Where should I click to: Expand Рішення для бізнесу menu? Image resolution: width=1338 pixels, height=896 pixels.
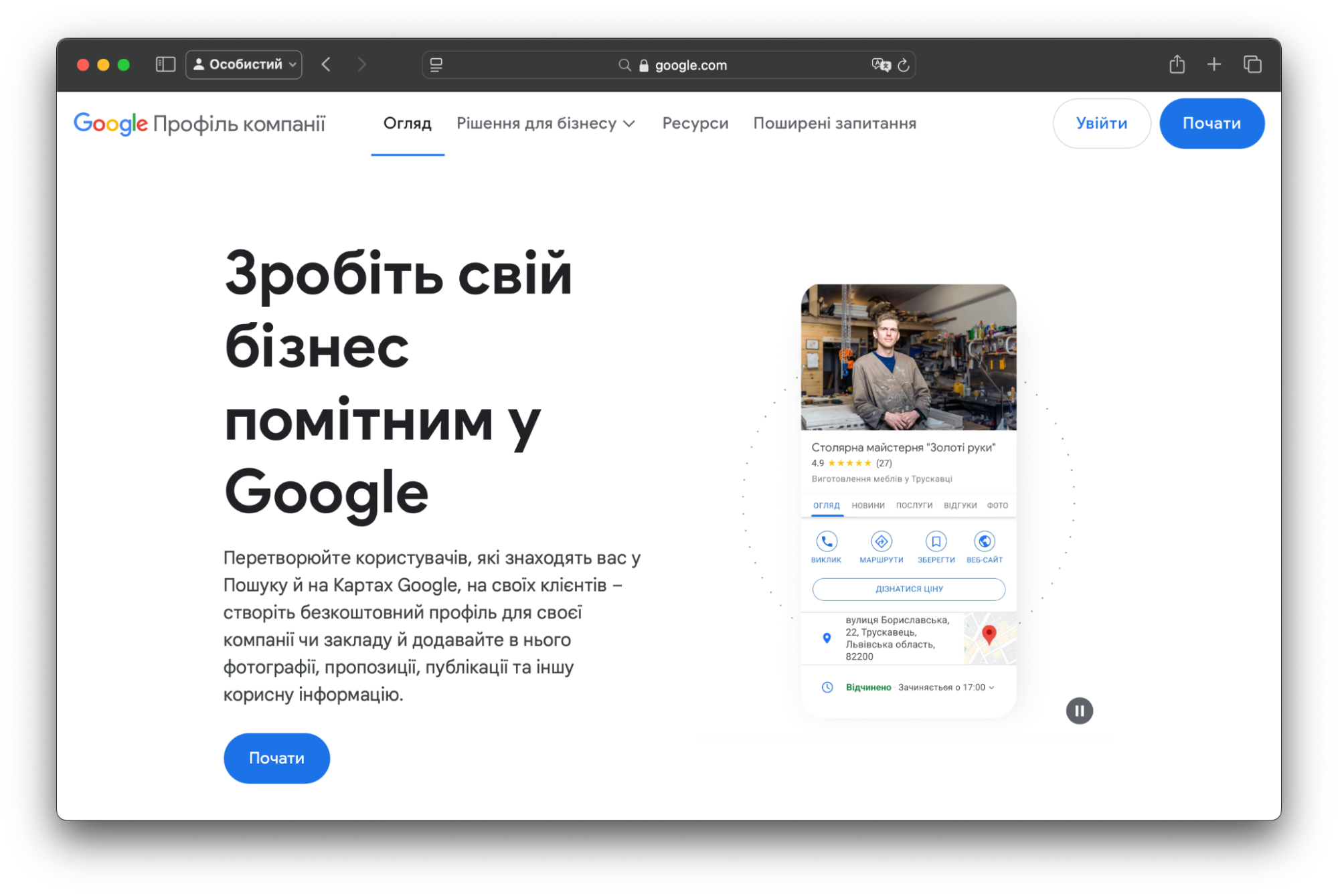pyautogui.click(x=546, y=124)
